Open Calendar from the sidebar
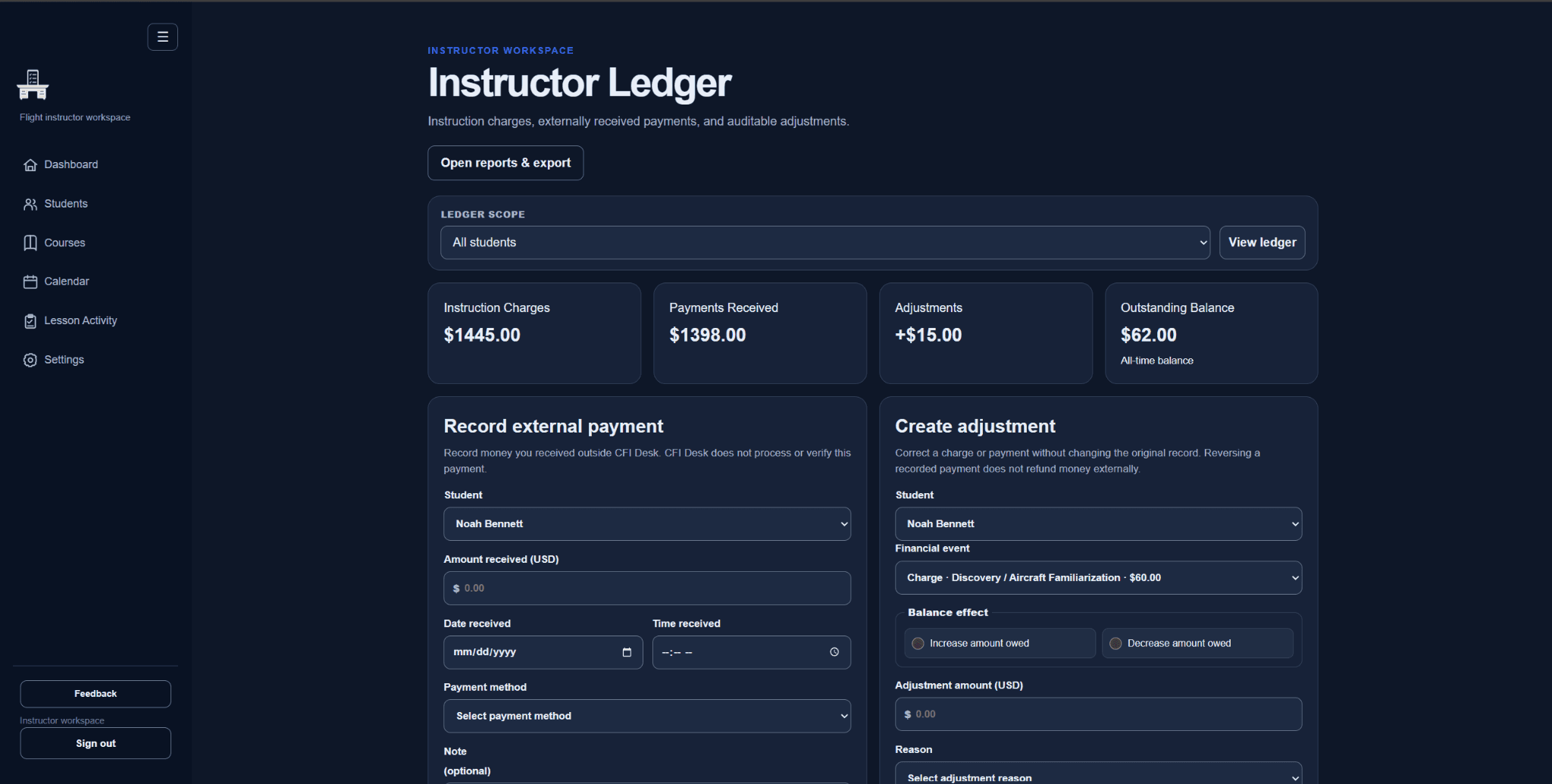The width and height of the screenshot is (1552, 784). pos(67,282)
